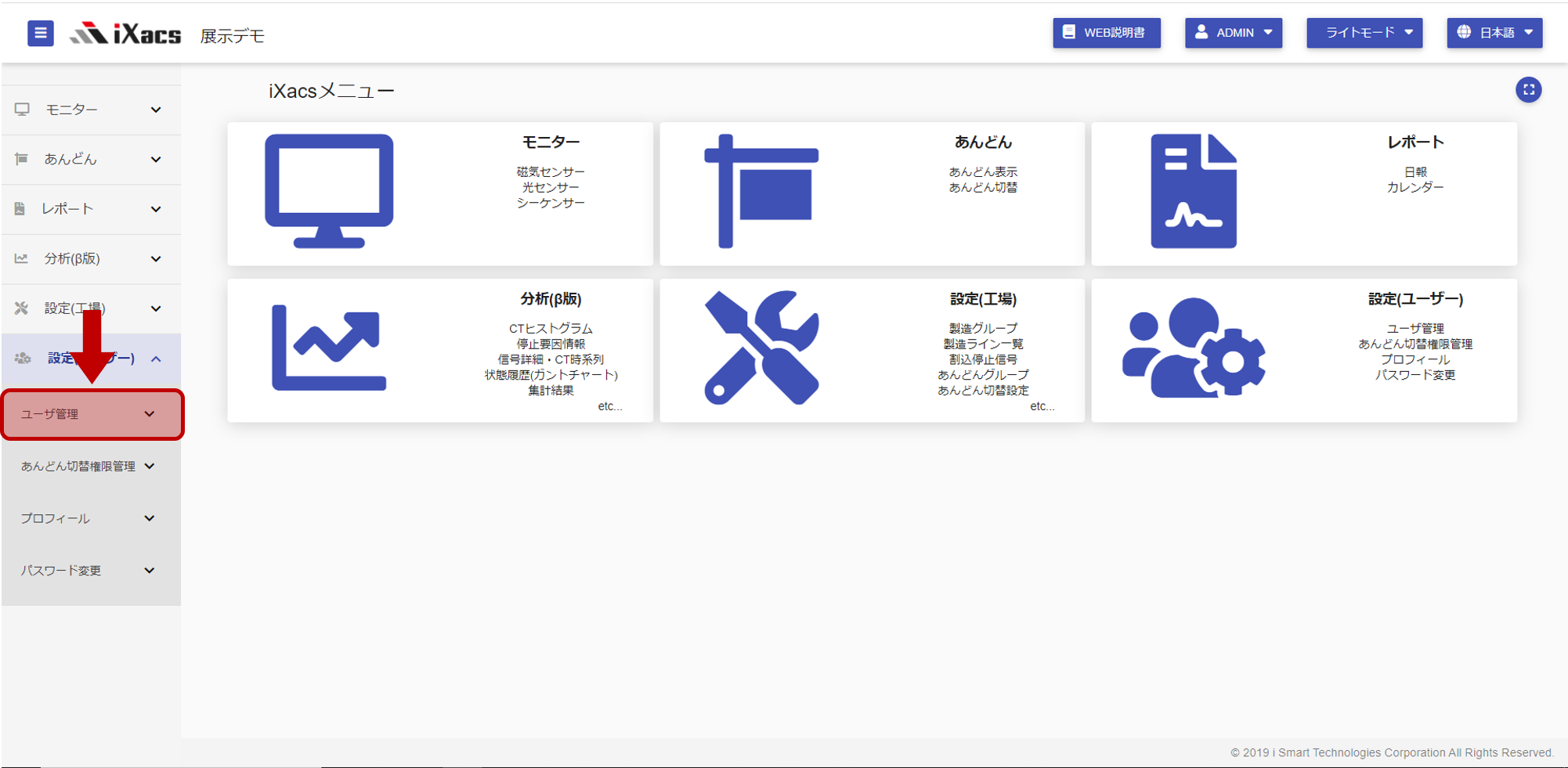Expand the モニター sidebar chevron
Screen dimensions: 1568x768
[x=156, y=110]
